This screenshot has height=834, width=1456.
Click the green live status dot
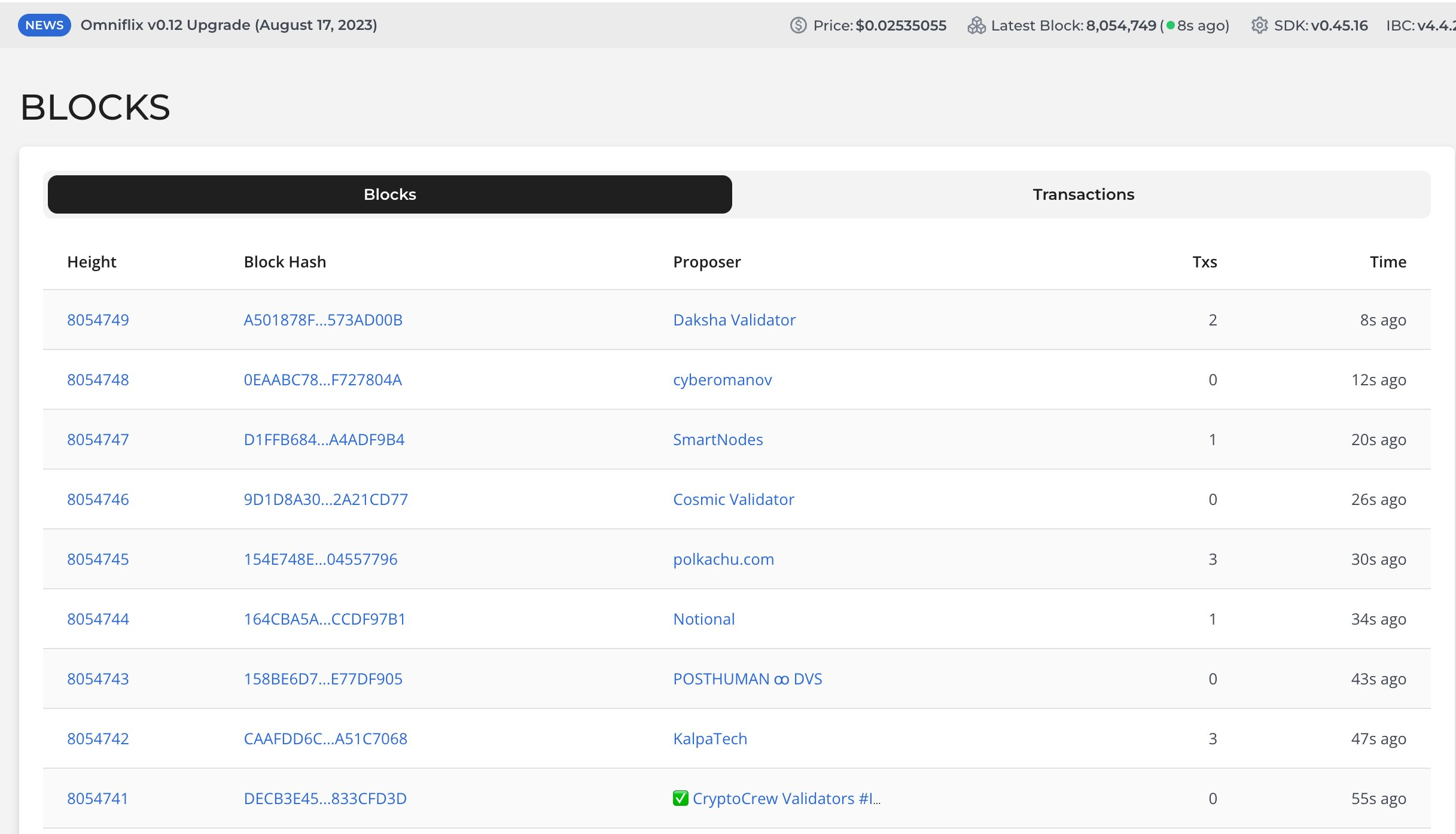pos(1171,25)
